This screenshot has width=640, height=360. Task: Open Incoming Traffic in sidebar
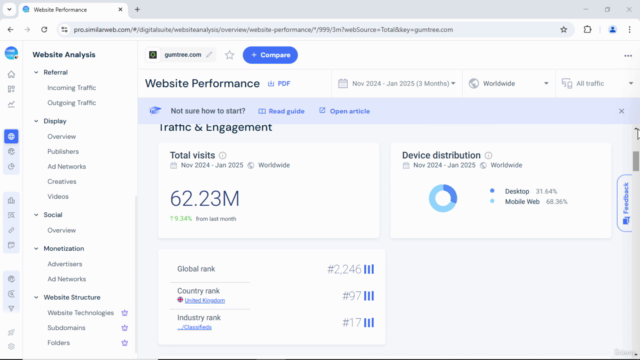click(71, 88)
